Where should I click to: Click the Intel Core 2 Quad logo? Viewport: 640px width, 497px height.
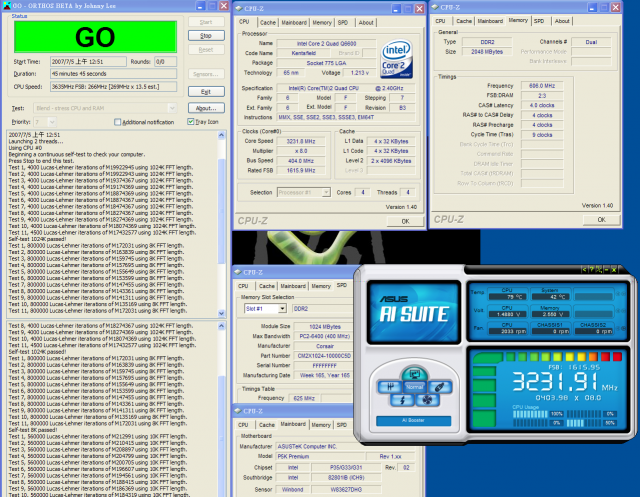click(396, 59)
